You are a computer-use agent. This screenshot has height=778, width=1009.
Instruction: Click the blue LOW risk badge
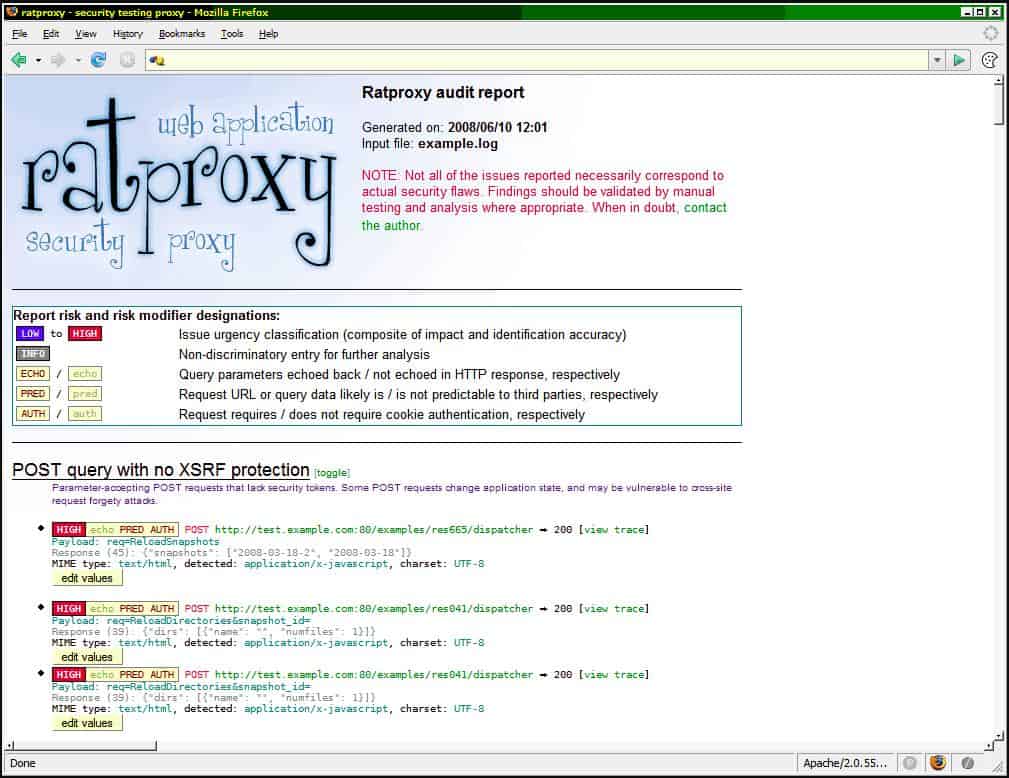pos(30,333)
